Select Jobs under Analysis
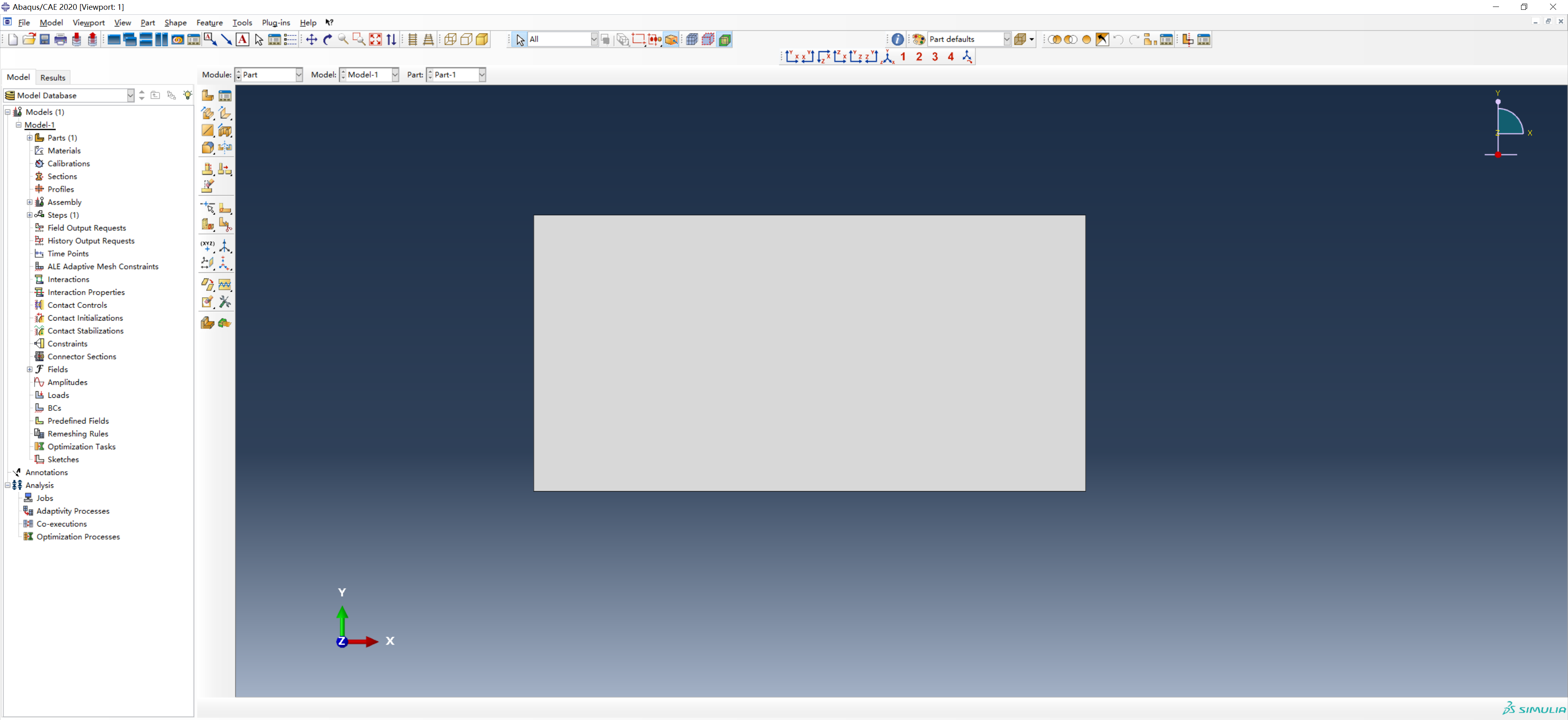This screenshot has height=720, width=1568. 45,498
